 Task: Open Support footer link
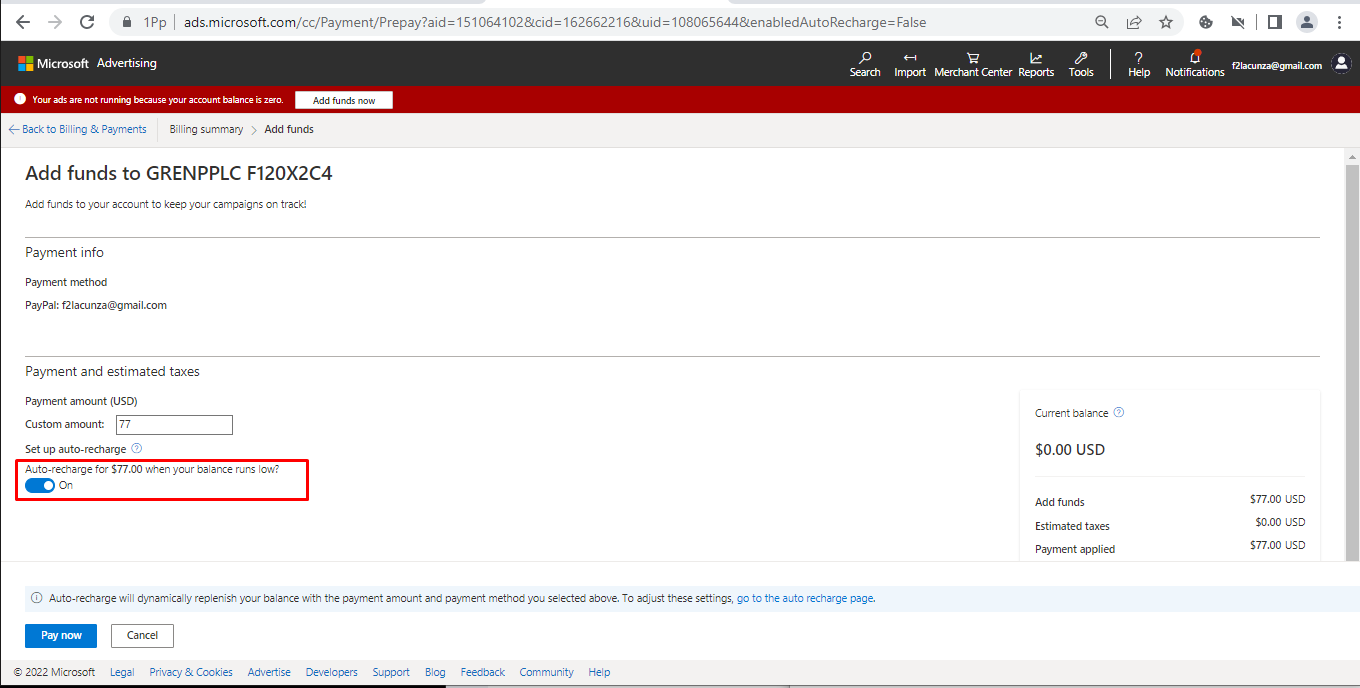[391, 672]
